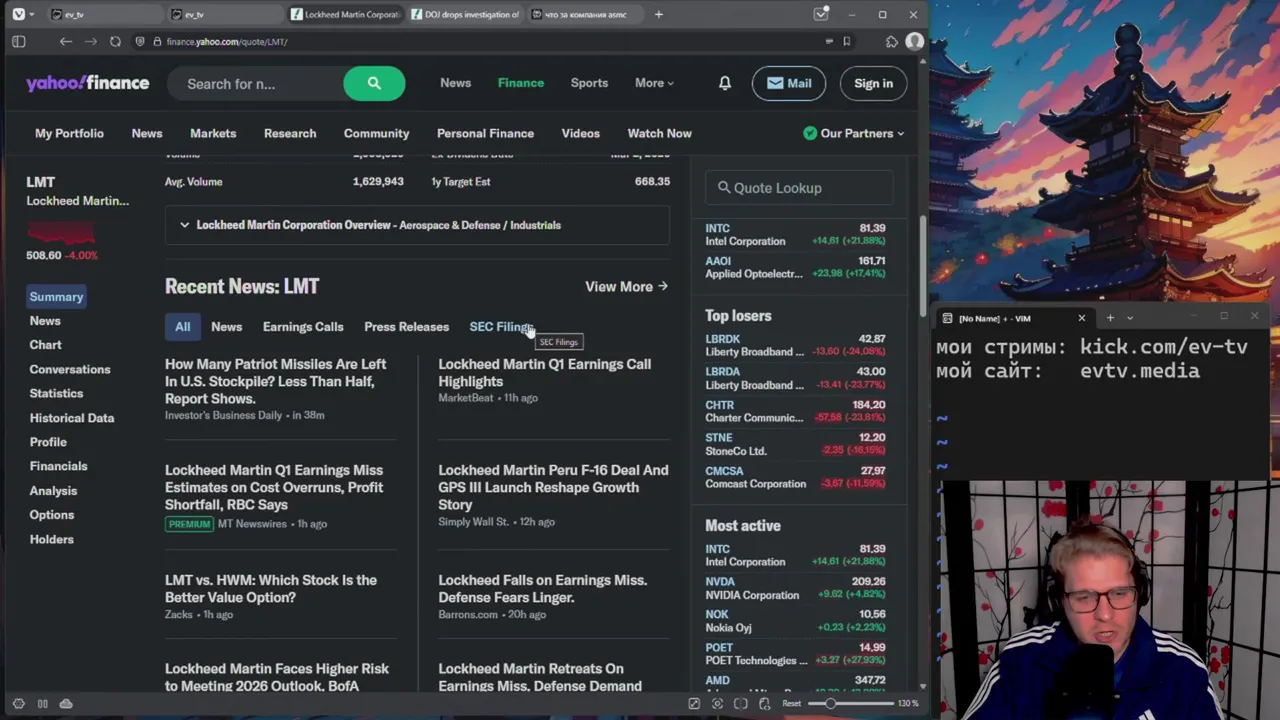Image resolution: width=1280 pixels, height=720 pixels.
Task: Open browser settings gear in status bar
Action: [x=18, y=703]
